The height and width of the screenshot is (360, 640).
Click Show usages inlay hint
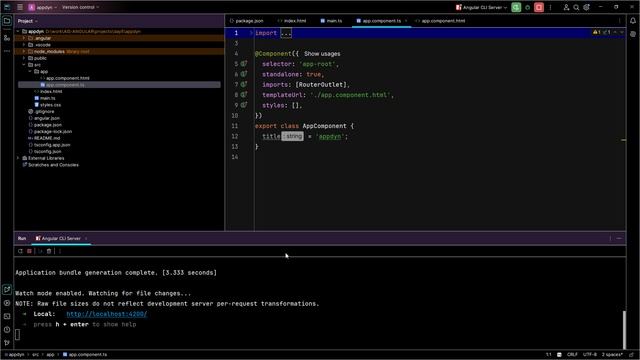(322, 53)
